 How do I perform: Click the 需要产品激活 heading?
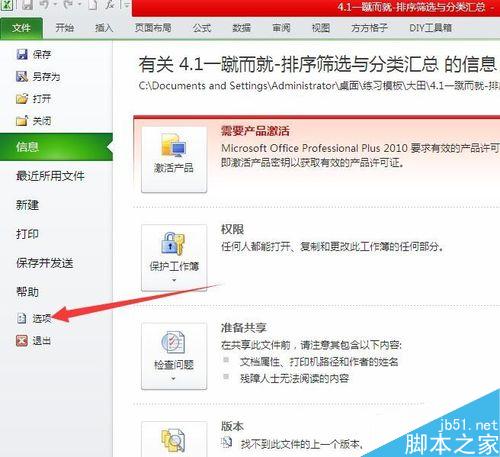[255, 131]
